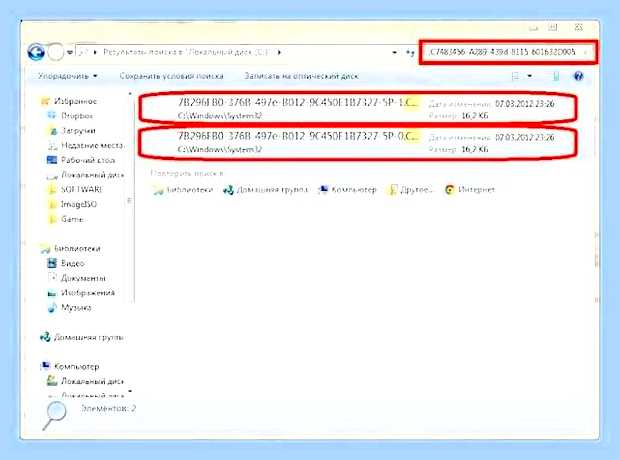Screen dimensions: 620x460
Task: Open the address bar history dropdown
Action: [x=394, y=52]
